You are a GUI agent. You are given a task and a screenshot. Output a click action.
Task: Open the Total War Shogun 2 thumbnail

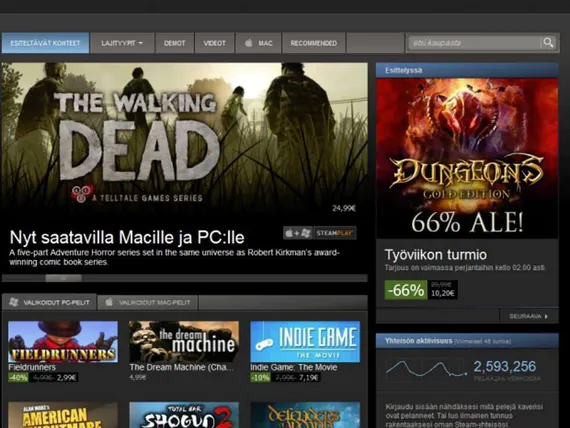[x=184, y=415]
